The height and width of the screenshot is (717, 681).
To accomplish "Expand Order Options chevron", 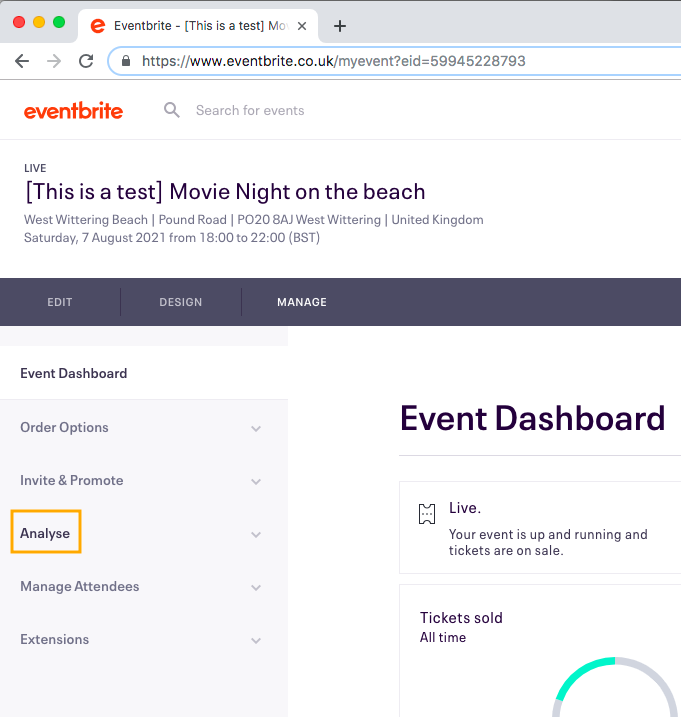I will tap(256, 428).
